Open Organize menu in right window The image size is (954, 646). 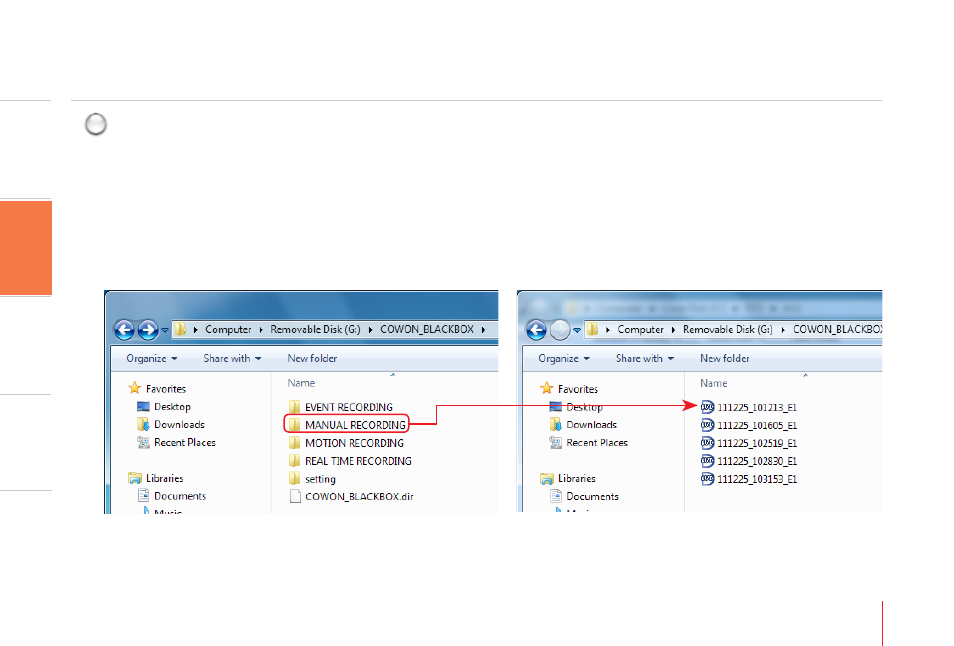point(564,358)
